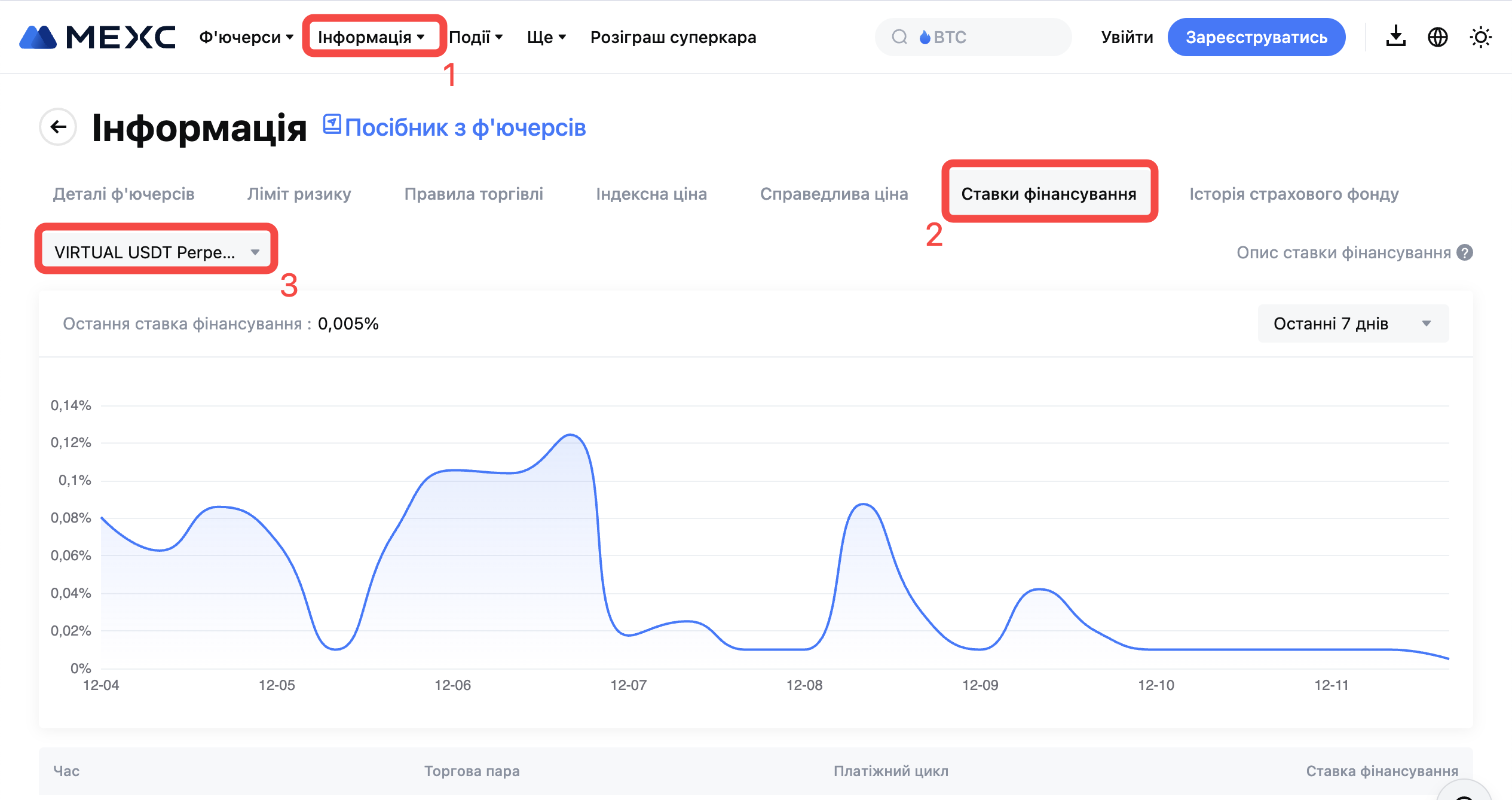
Task: Toggle the light/dark theme sun icon
Action: tap(1480, 37)
